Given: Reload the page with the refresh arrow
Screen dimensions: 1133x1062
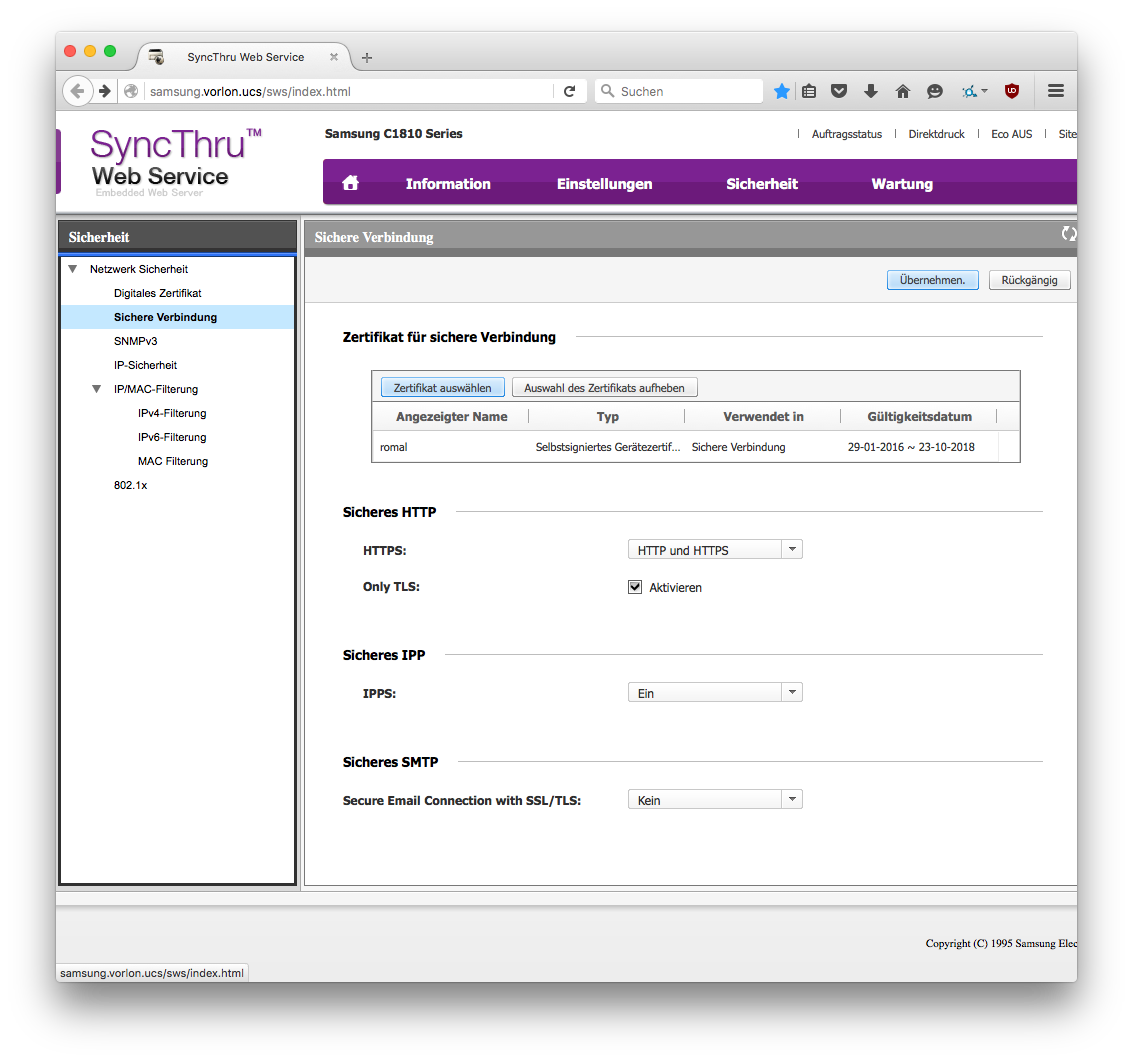Looking at the screenshot, I should (569, 91).
